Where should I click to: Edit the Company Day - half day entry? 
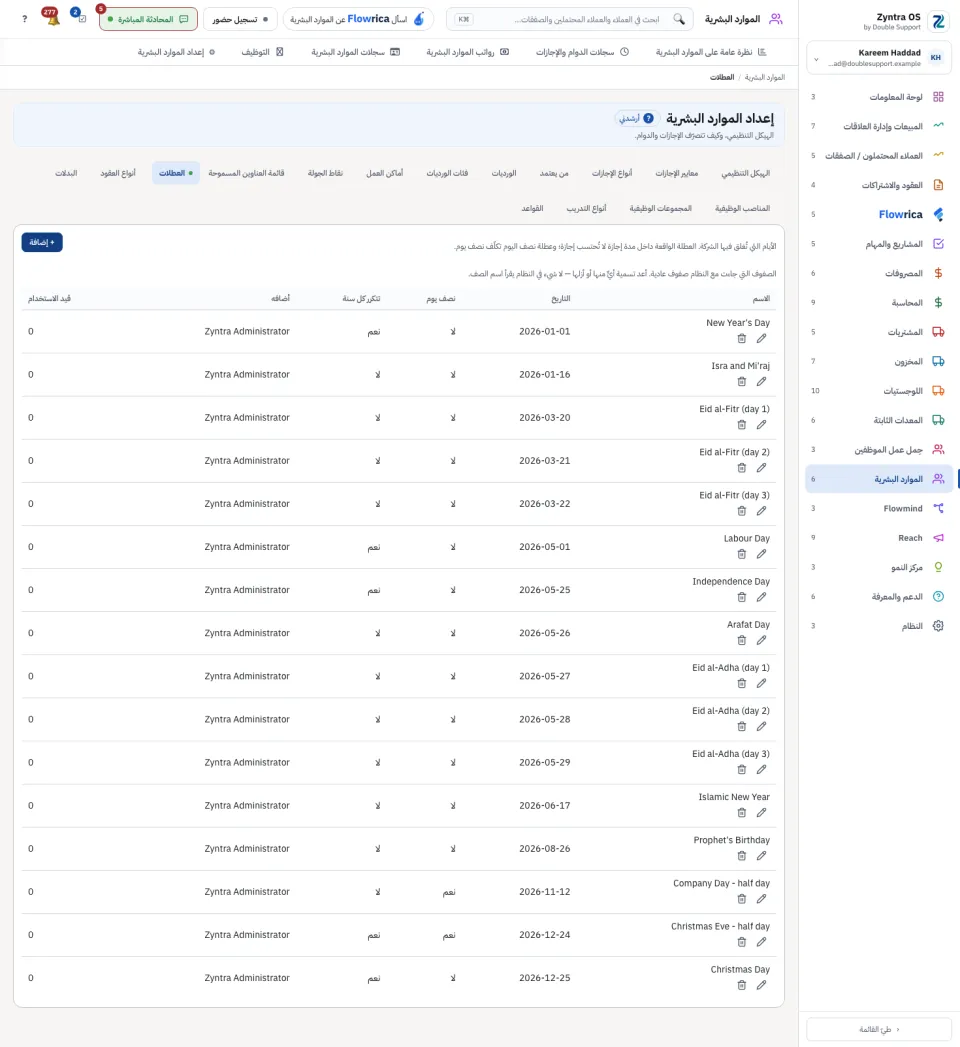click(761, 899)
